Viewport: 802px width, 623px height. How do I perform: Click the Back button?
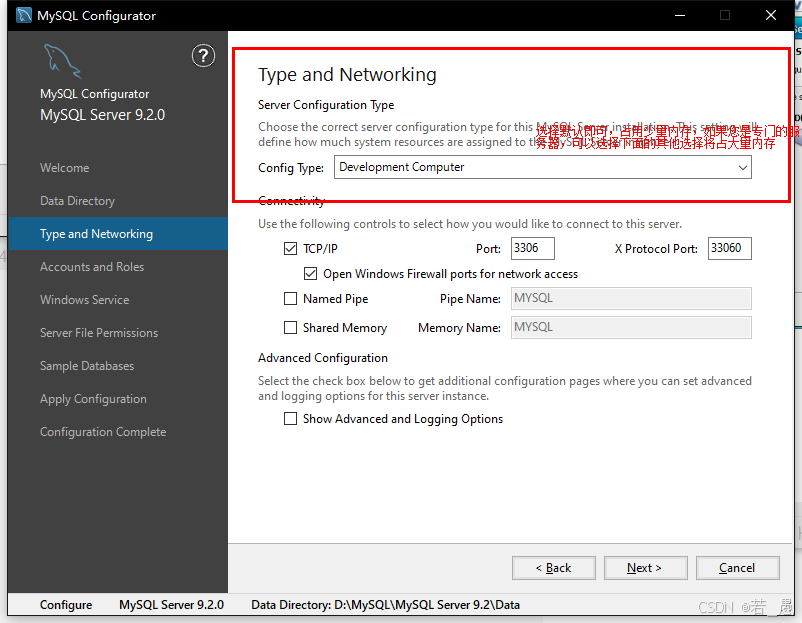click(x=554, y=568)
